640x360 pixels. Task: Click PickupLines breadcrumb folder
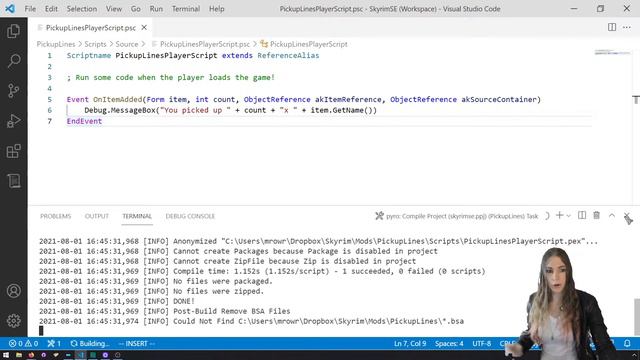[56, 44]
